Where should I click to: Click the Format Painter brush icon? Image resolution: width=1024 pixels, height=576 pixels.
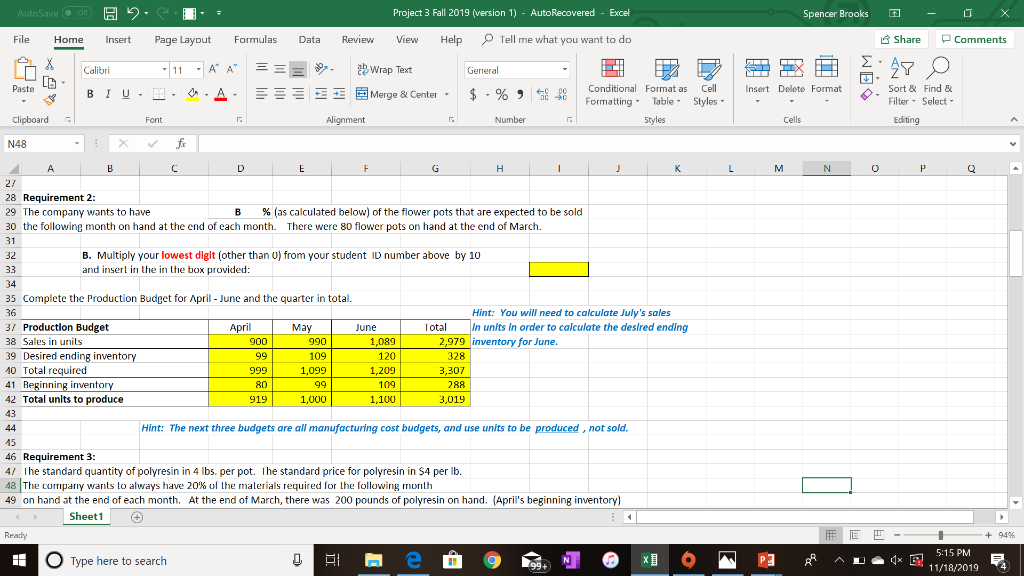tap(49, 100)
